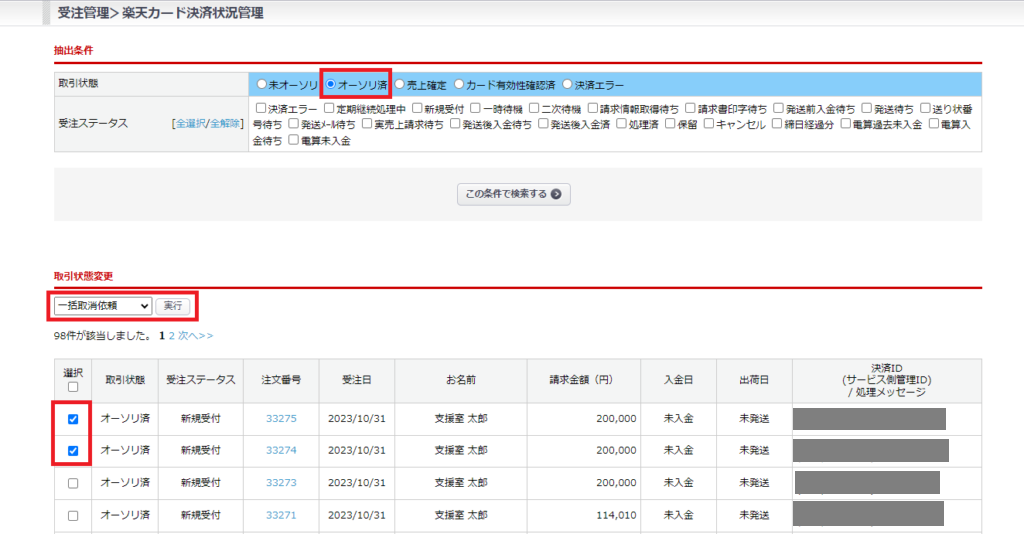Viewport: 1024px width, 534px height.
Task: Tick the キャンセル status checkbox
Action: tap(708, 124)
